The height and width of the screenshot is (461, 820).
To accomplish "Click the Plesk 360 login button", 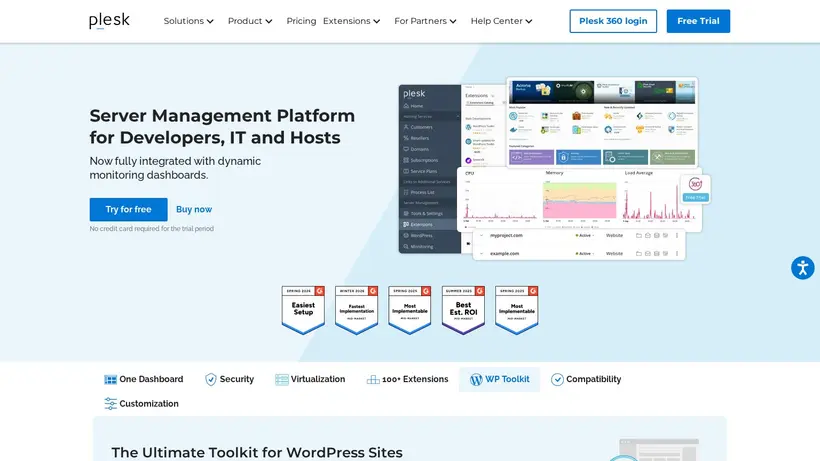I will click(613, 21).
